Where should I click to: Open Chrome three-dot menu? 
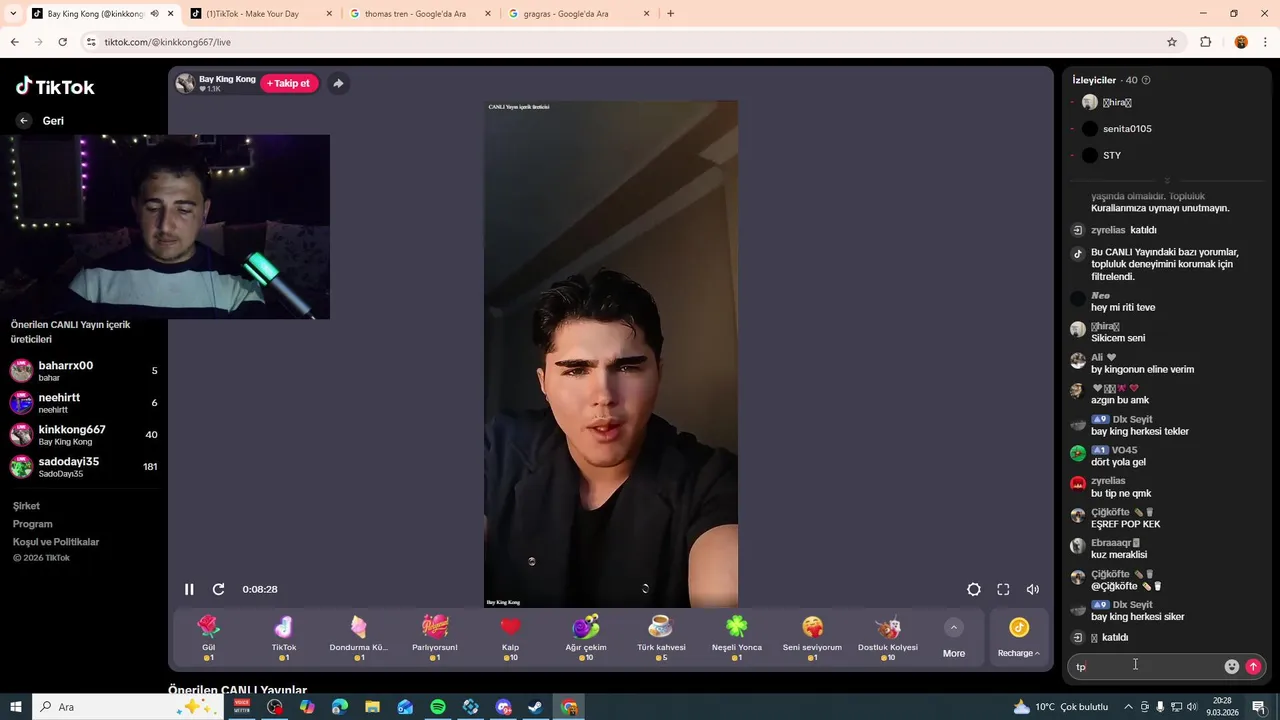pos(1266,42)
